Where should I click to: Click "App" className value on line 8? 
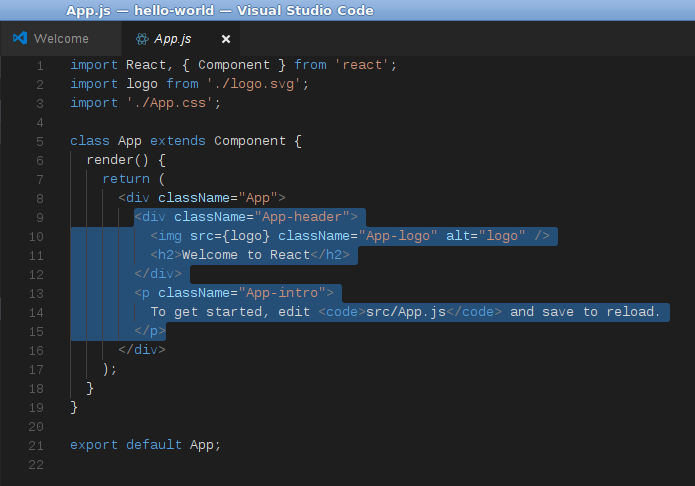(258, 198)
